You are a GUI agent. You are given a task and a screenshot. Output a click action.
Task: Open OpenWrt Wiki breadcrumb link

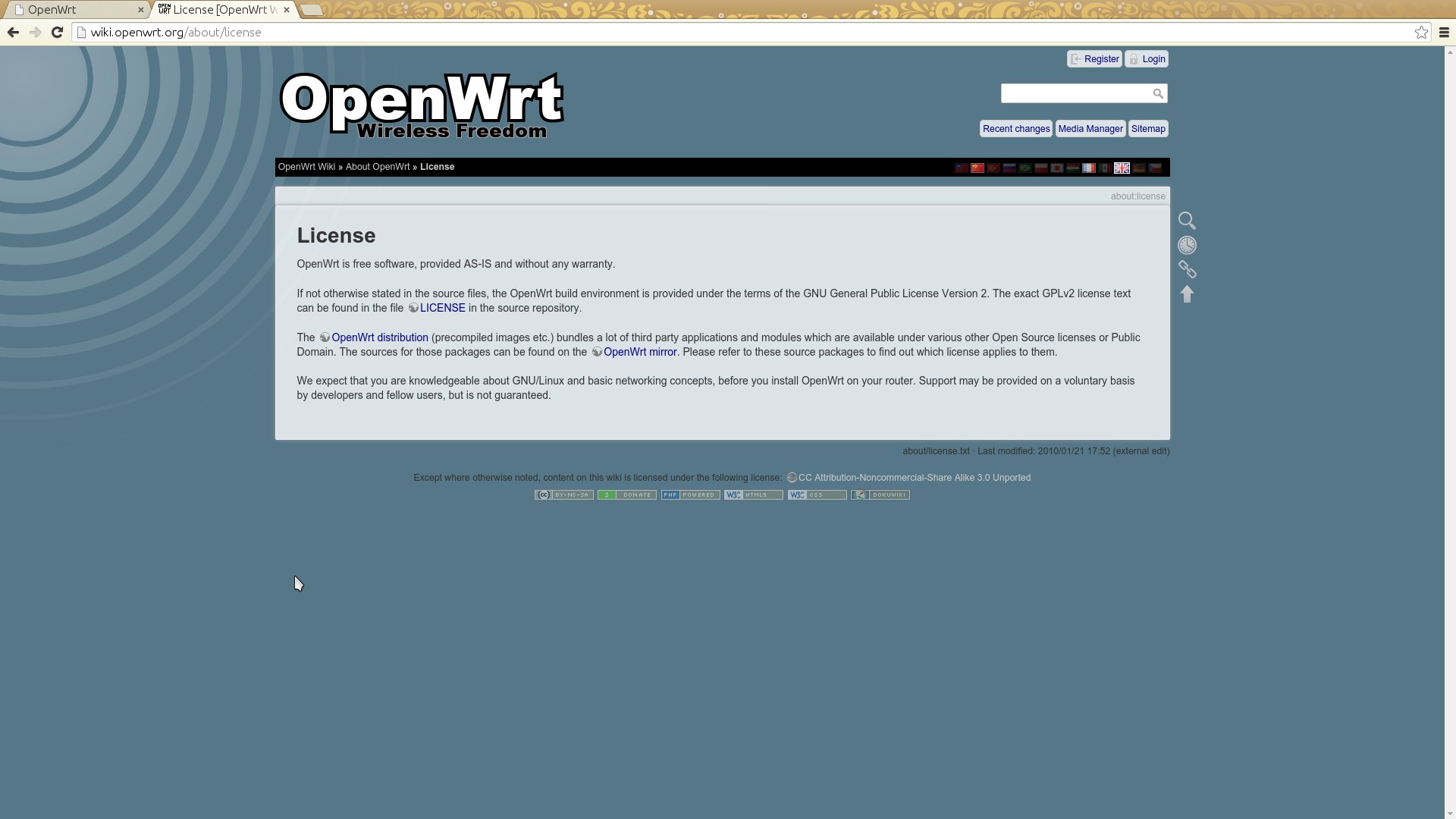pos(306,167)
